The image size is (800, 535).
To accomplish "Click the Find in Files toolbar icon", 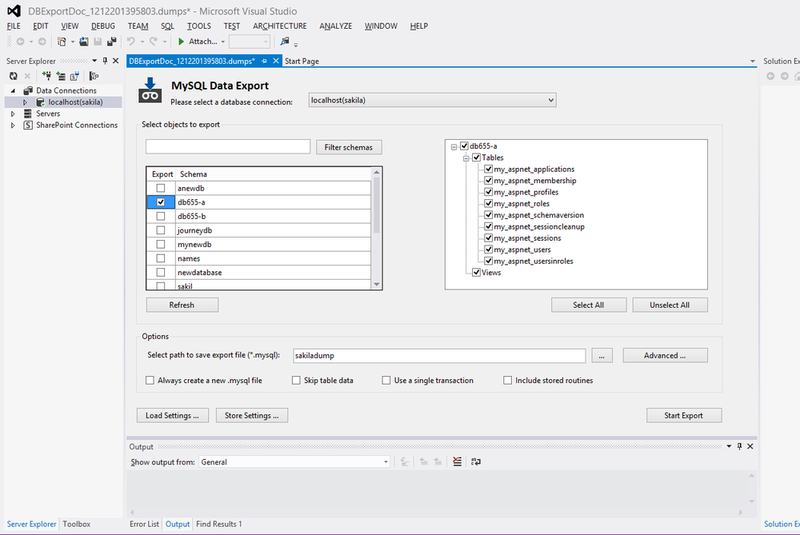I will (285, 42).
